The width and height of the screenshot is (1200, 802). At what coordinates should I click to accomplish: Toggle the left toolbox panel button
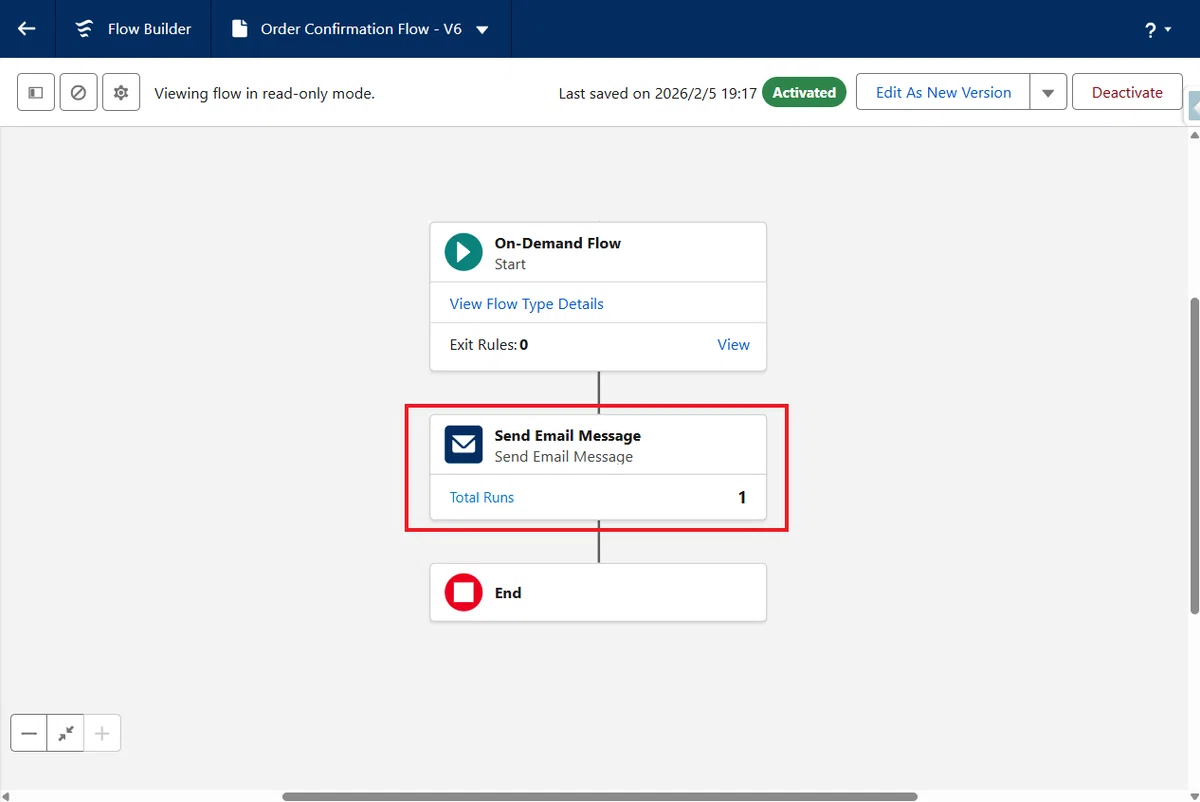(x=36, y=92)
